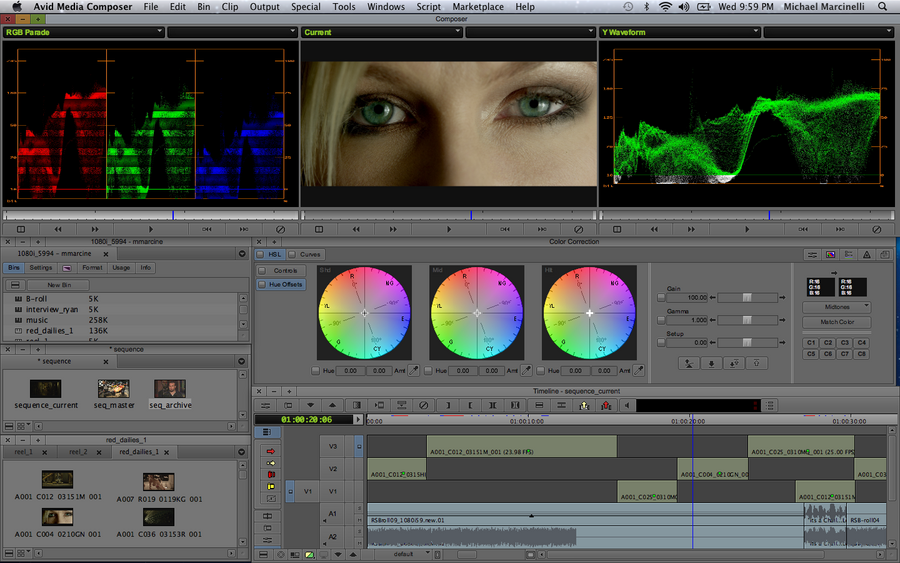900x563 pixels.
Task: Enable the Gain checkbox
Action: pyautogui.click(x=661, y=298)
